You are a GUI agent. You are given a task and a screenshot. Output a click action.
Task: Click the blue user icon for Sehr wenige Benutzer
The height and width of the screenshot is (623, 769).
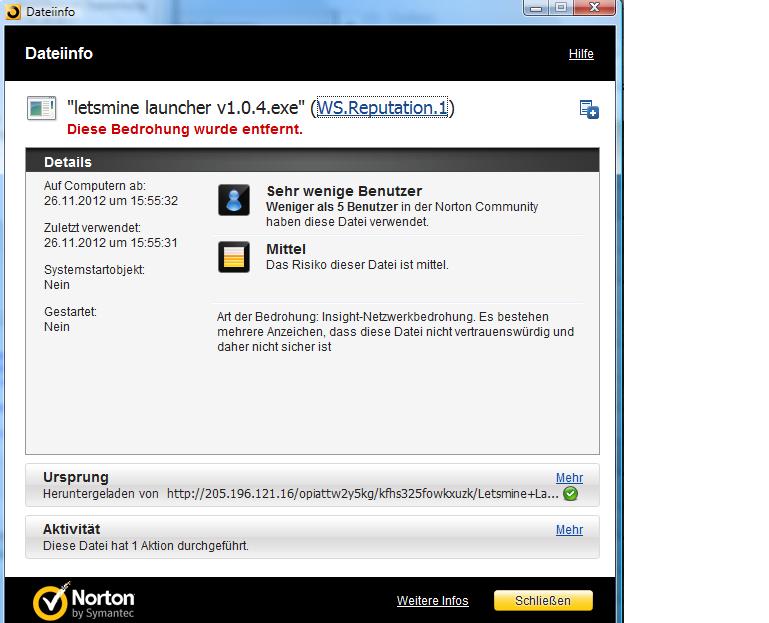(x=234, y=200)
